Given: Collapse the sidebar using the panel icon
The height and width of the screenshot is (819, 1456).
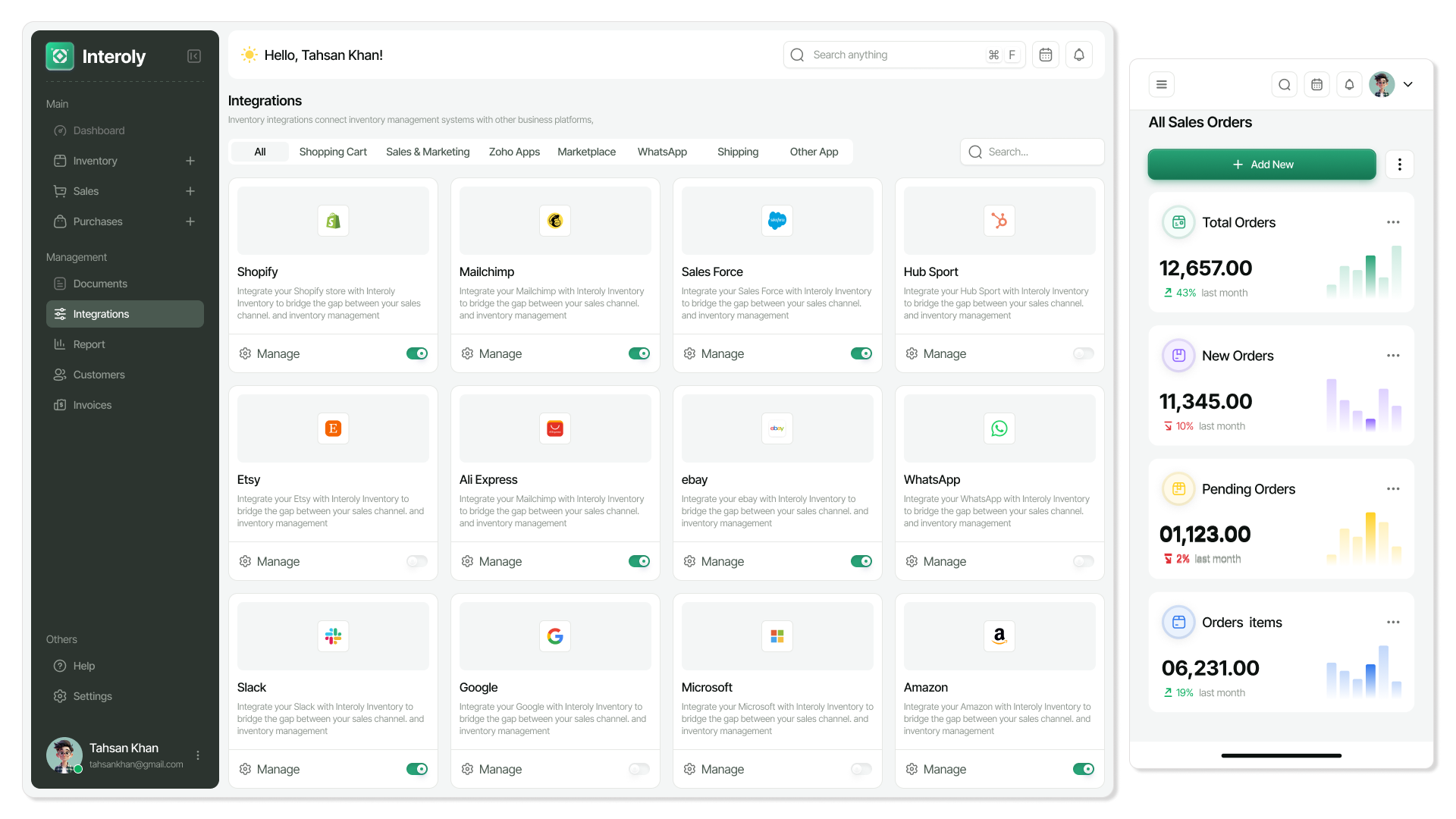Looking at the screenshot, I should click(194, 56).
